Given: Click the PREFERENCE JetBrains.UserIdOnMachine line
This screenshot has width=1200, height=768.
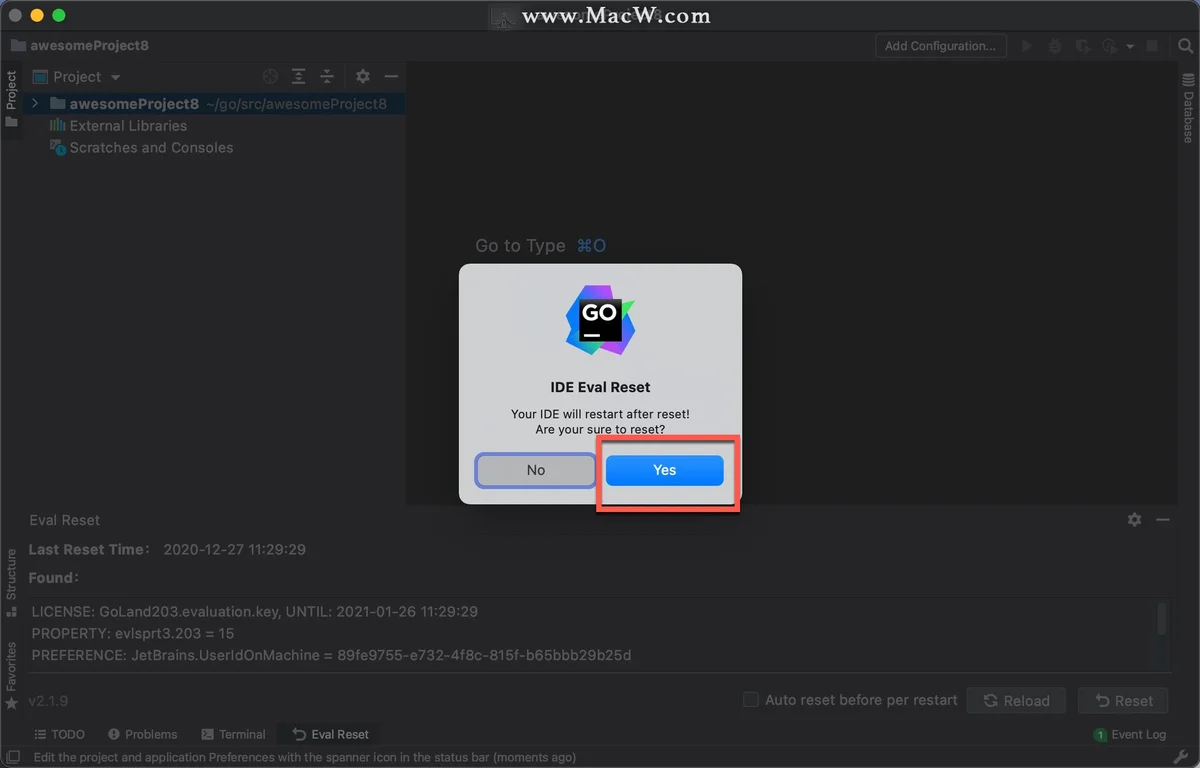Looking at the screenshot, I should pos(331,655).
